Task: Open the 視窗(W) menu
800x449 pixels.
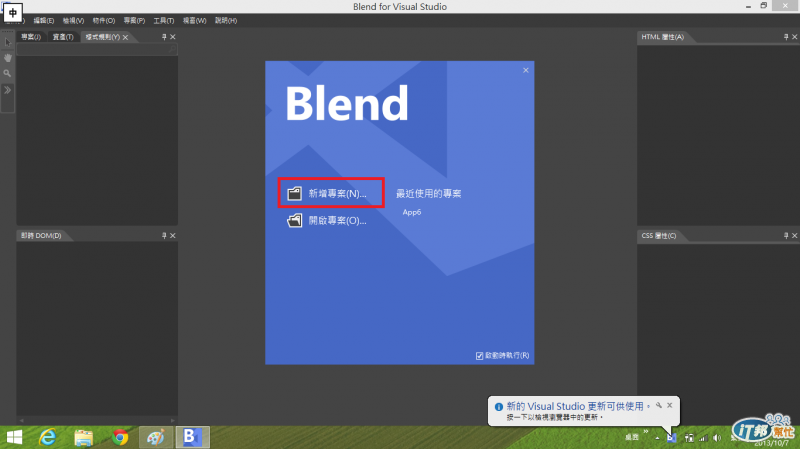Action: (x=194, y=20)
